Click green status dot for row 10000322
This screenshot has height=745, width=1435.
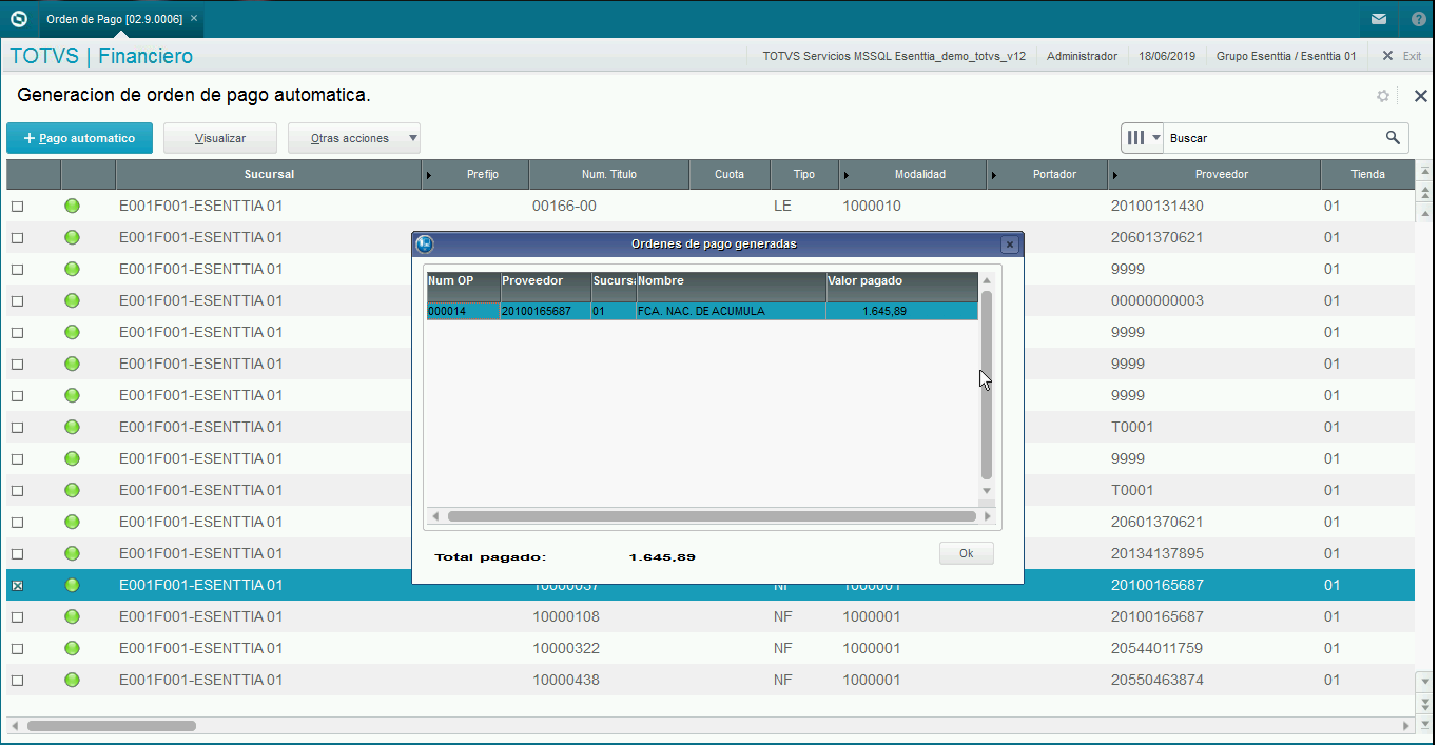pyautogui.click(x=72, y=648)
